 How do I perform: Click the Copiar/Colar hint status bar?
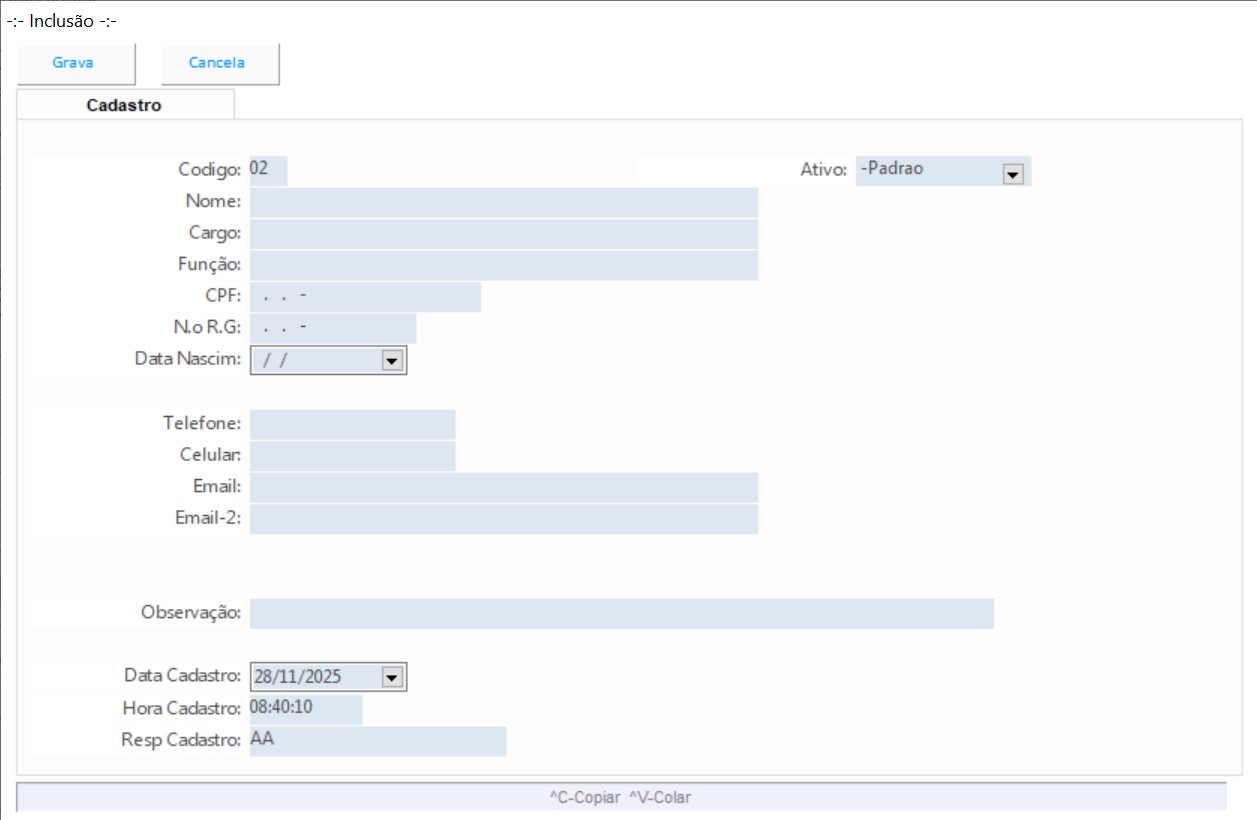point(620,797)
